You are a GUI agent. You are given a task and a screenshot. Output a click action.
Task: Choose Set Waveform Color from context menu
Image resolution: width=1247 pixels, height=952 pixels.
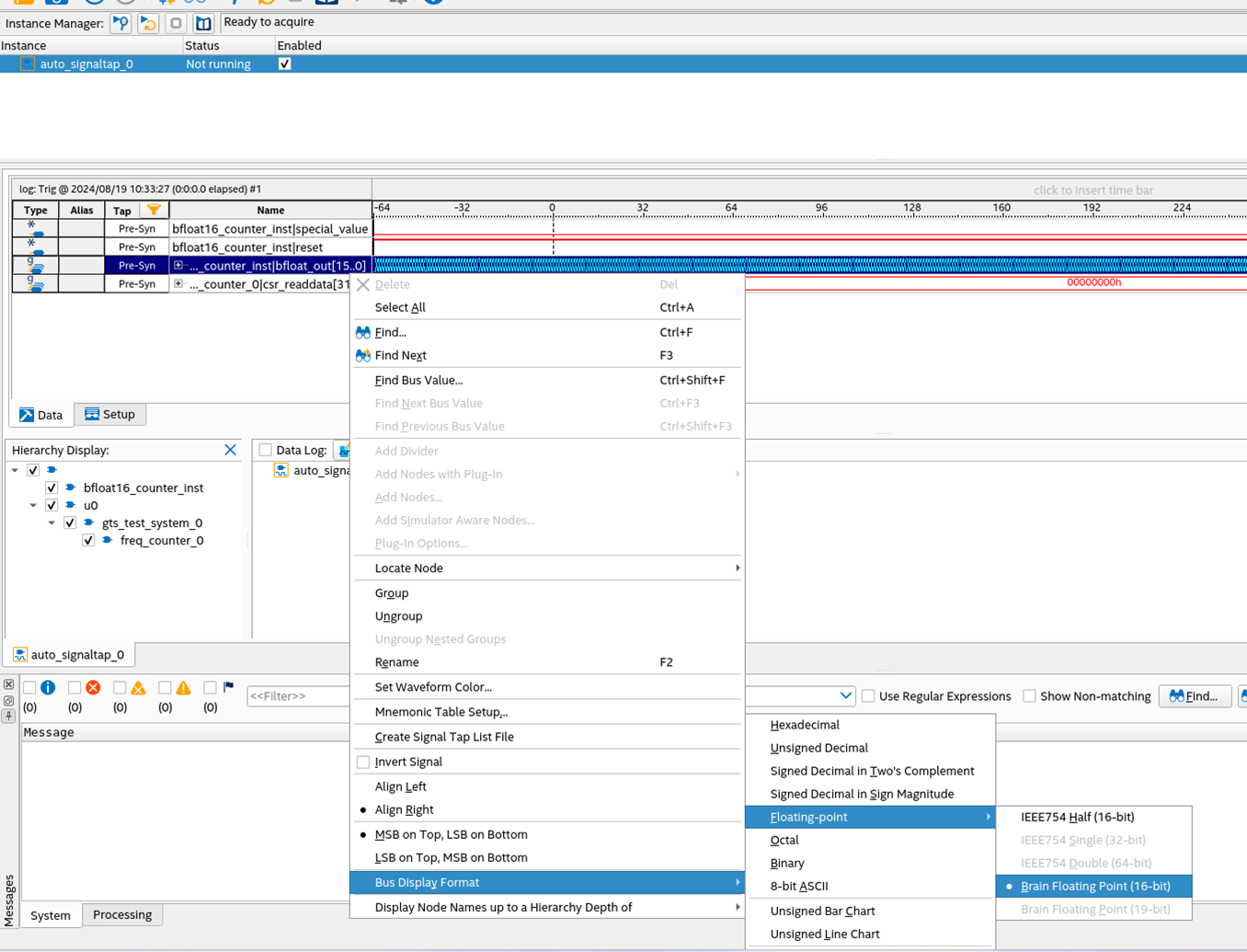pos(433,687)
